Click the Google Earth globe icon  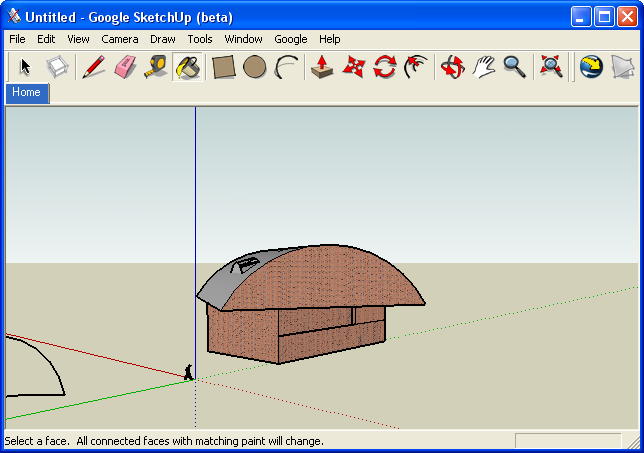[x=591, y=67]
